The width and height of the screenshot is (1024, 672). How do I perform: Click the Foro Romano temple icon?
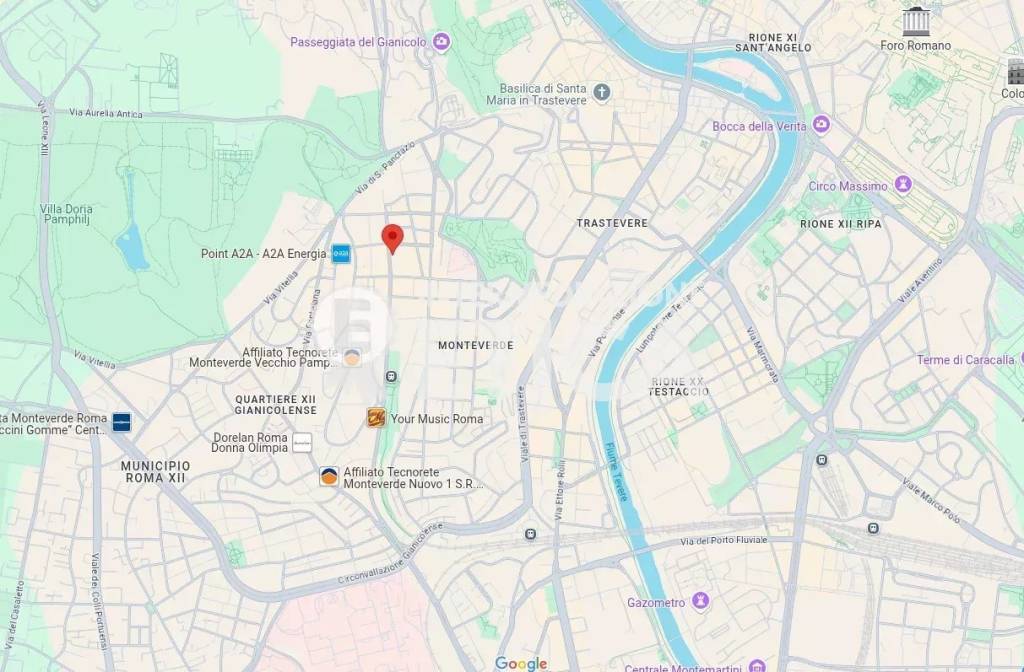(x=916, y=22)
